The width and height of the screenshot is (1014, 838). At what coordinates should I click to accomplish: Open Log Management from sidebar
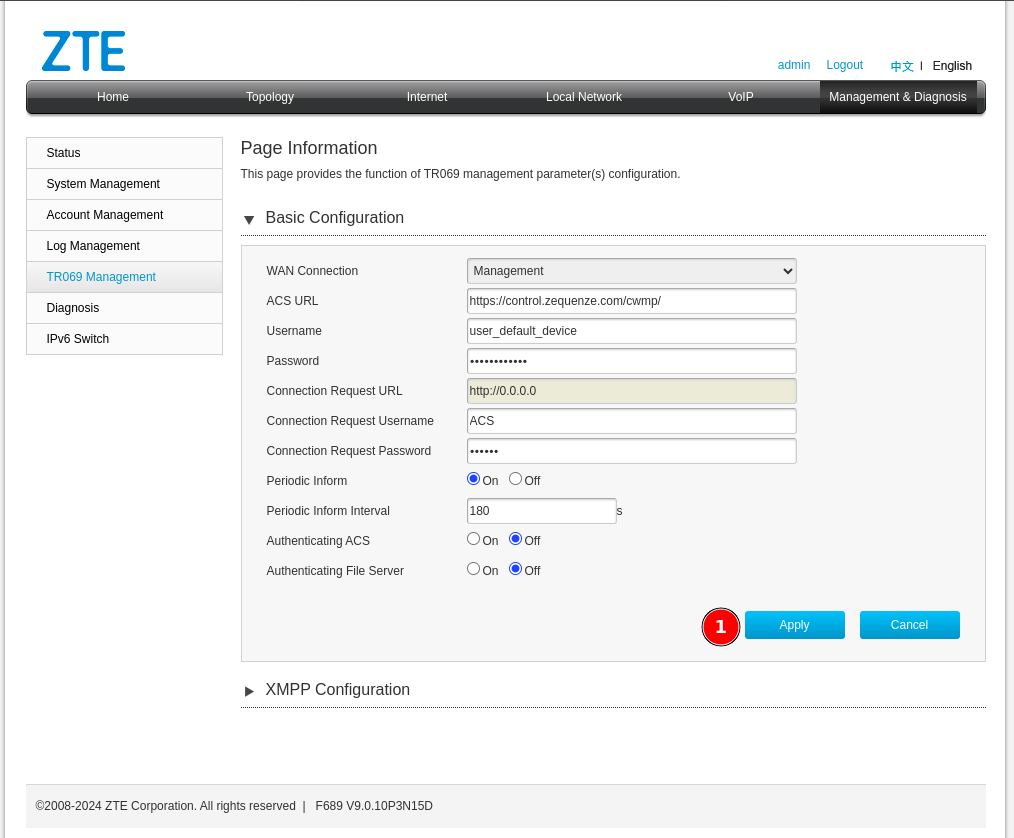coord(93,246)
